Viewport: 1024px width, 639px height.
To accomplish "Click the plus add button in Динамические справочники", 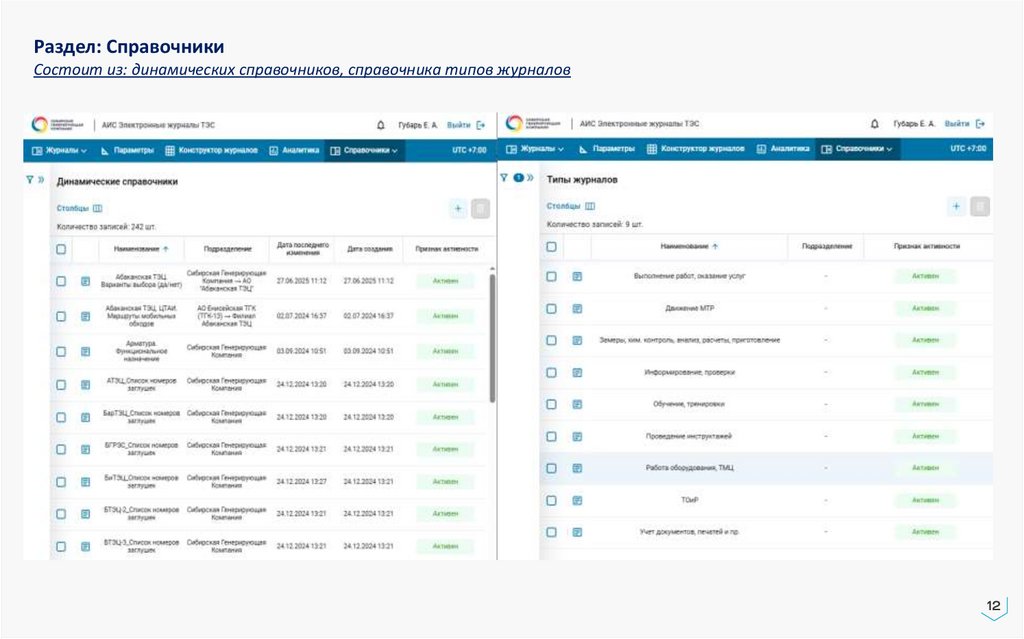I will (x=458, y=208).
